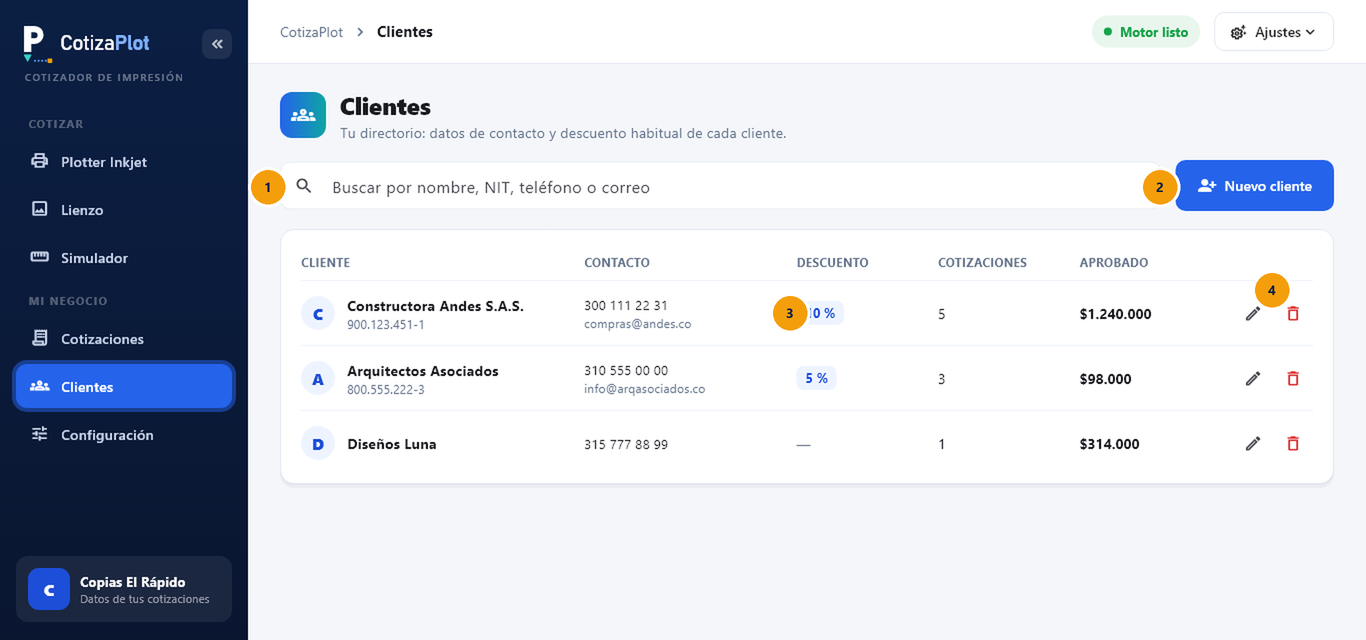Click the A avatar of Arquitectos Asociados
This screenshot has height=640, width=1366.
point(318,379)
